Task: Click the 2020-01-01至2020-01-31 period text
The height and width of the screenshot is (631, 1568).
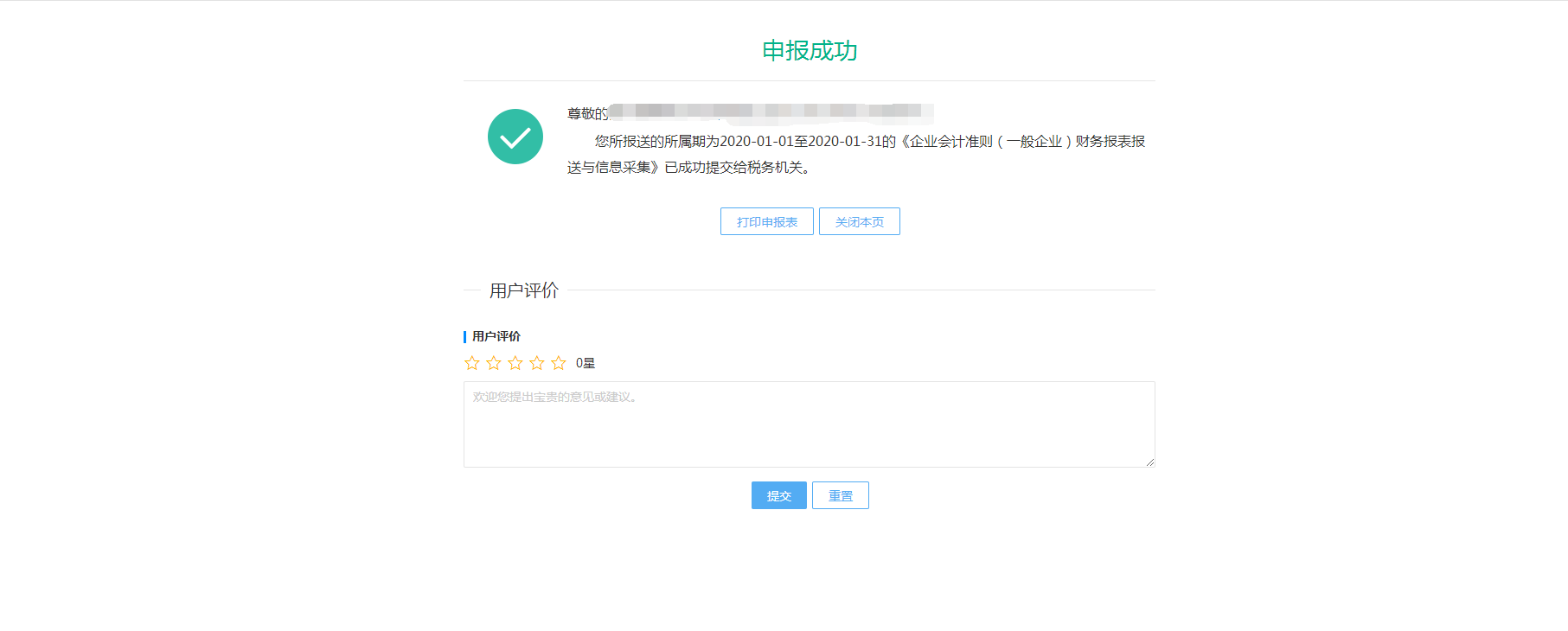Action: pos(800,141)
